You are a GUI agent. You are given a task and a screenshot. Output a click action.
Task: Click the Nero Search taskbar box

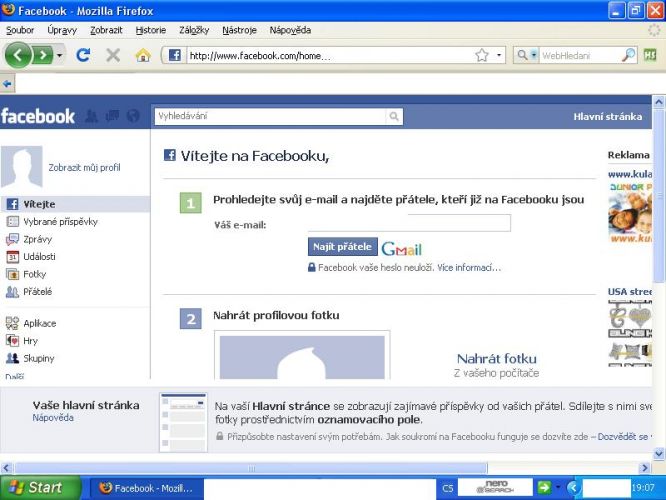(495, 487)
